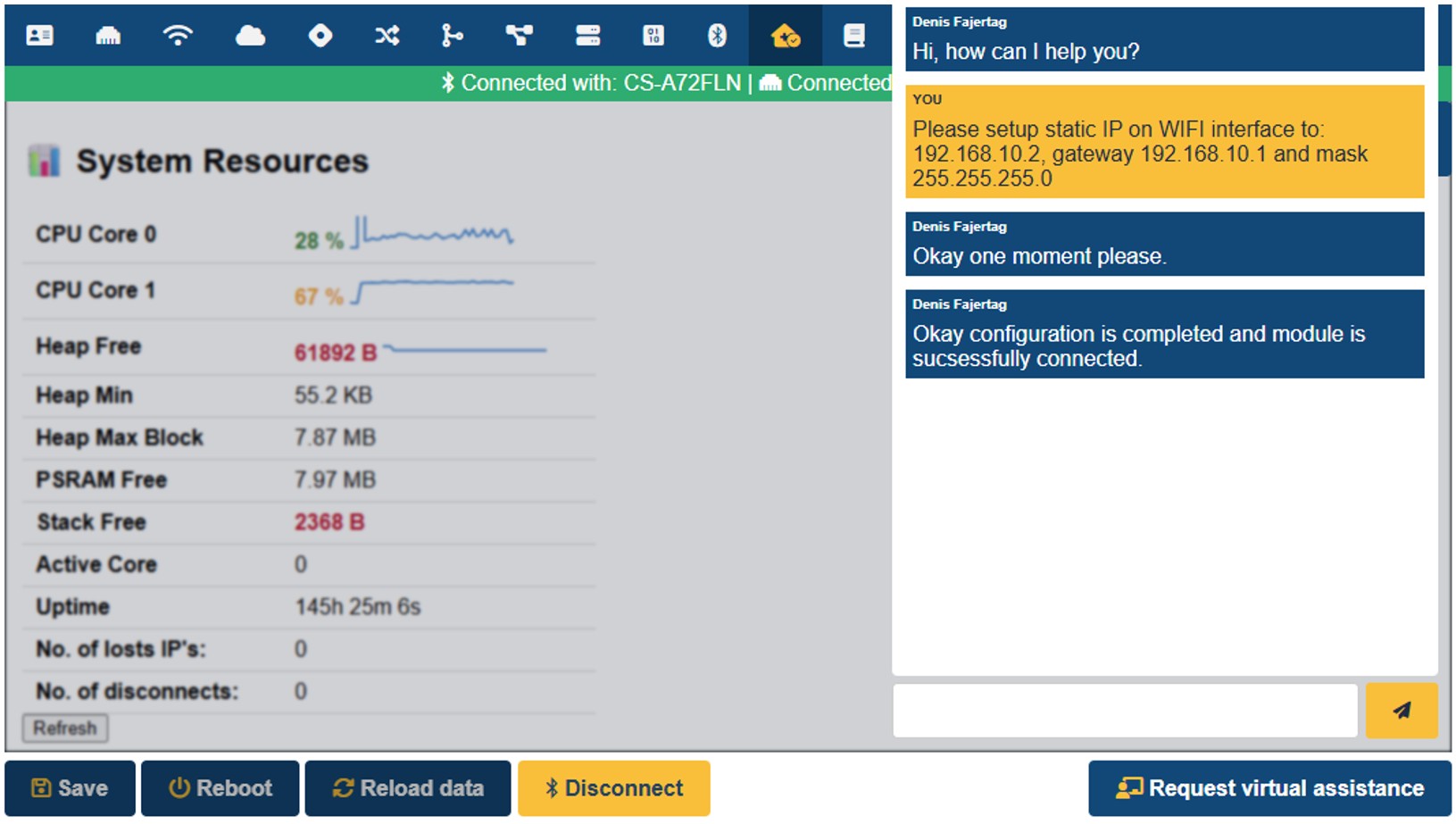Reboot the device

click(220, 788)
